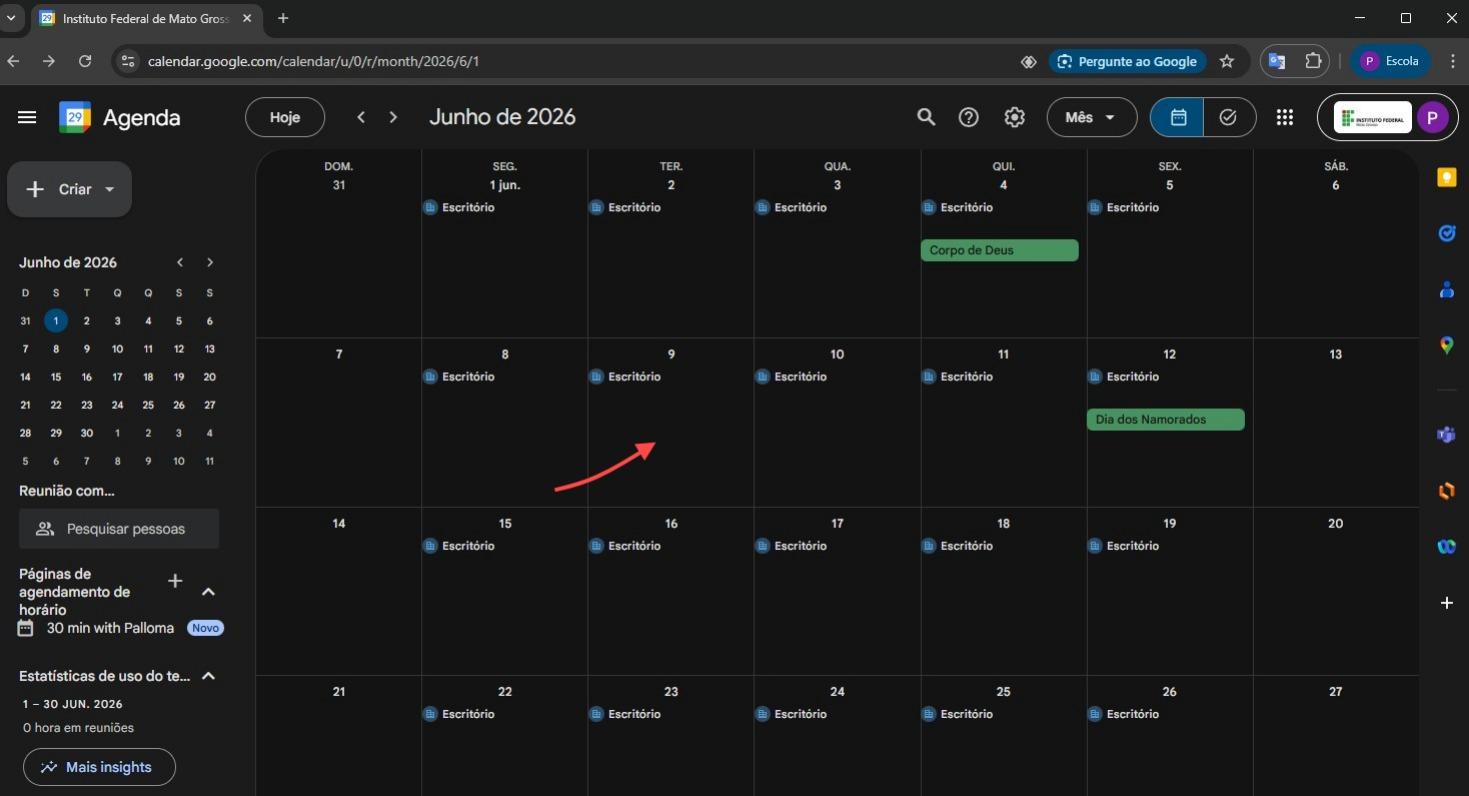Bookmark this page with star icon
This screenshot has width=1469, height=796.
1227,61
